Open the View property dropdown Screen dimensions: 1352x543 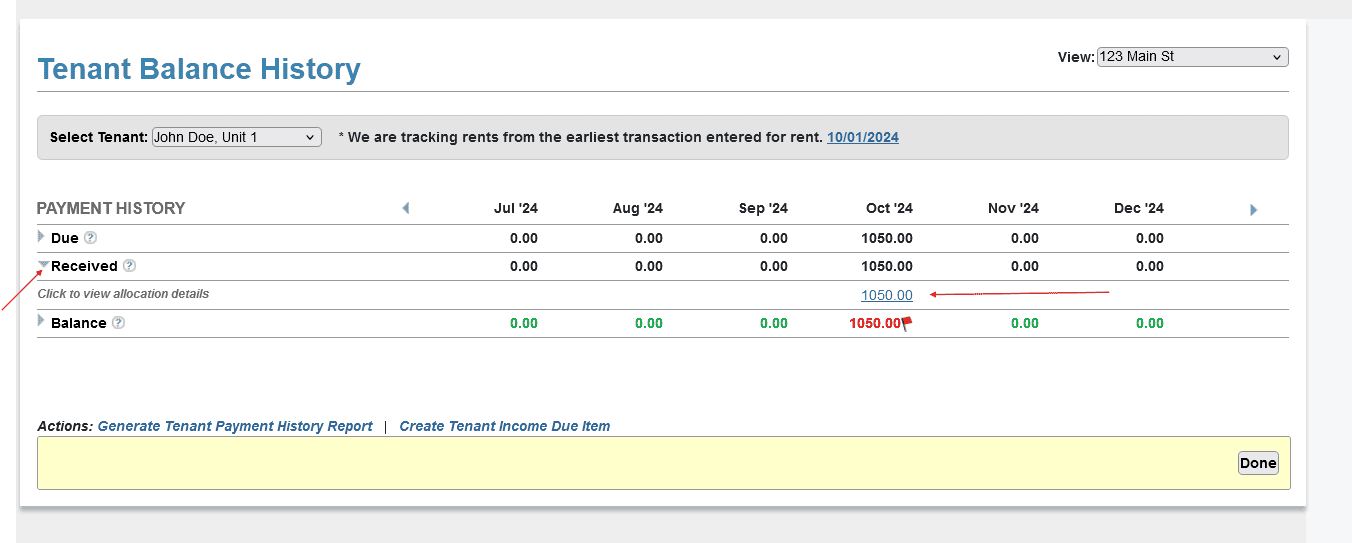point(1192,57)
